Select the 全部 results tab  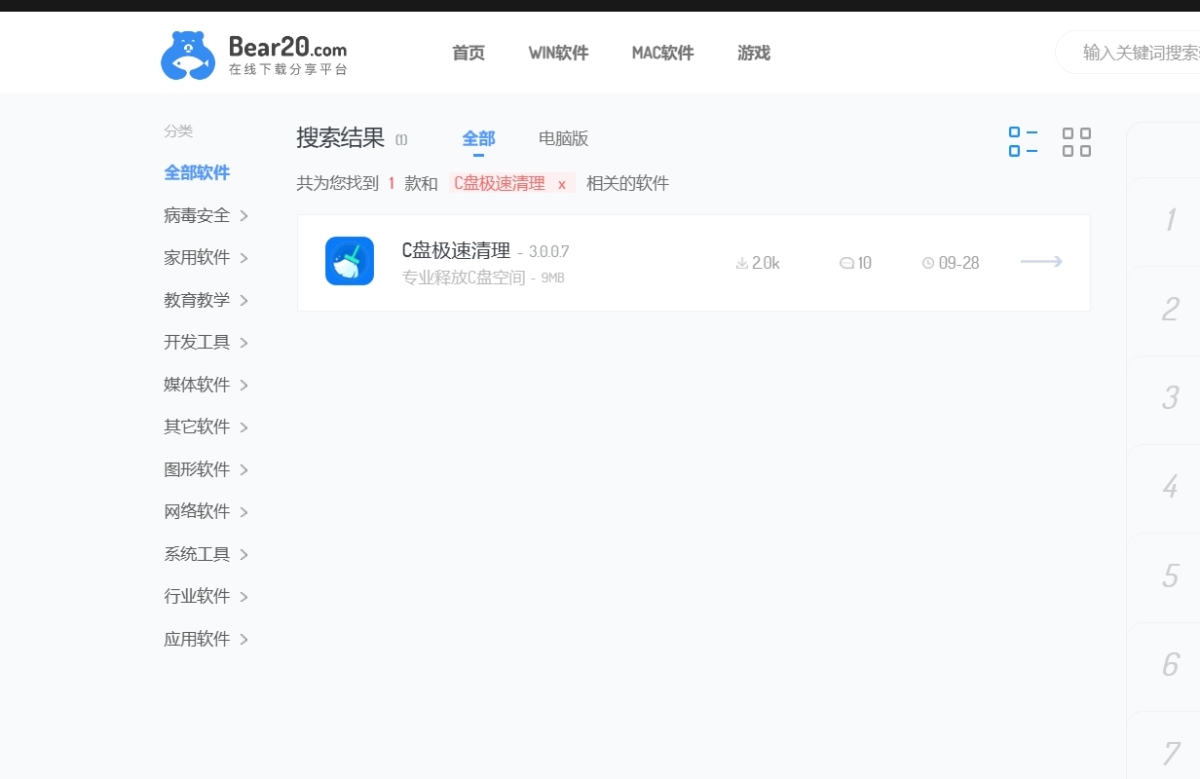(x=479, y=139)
